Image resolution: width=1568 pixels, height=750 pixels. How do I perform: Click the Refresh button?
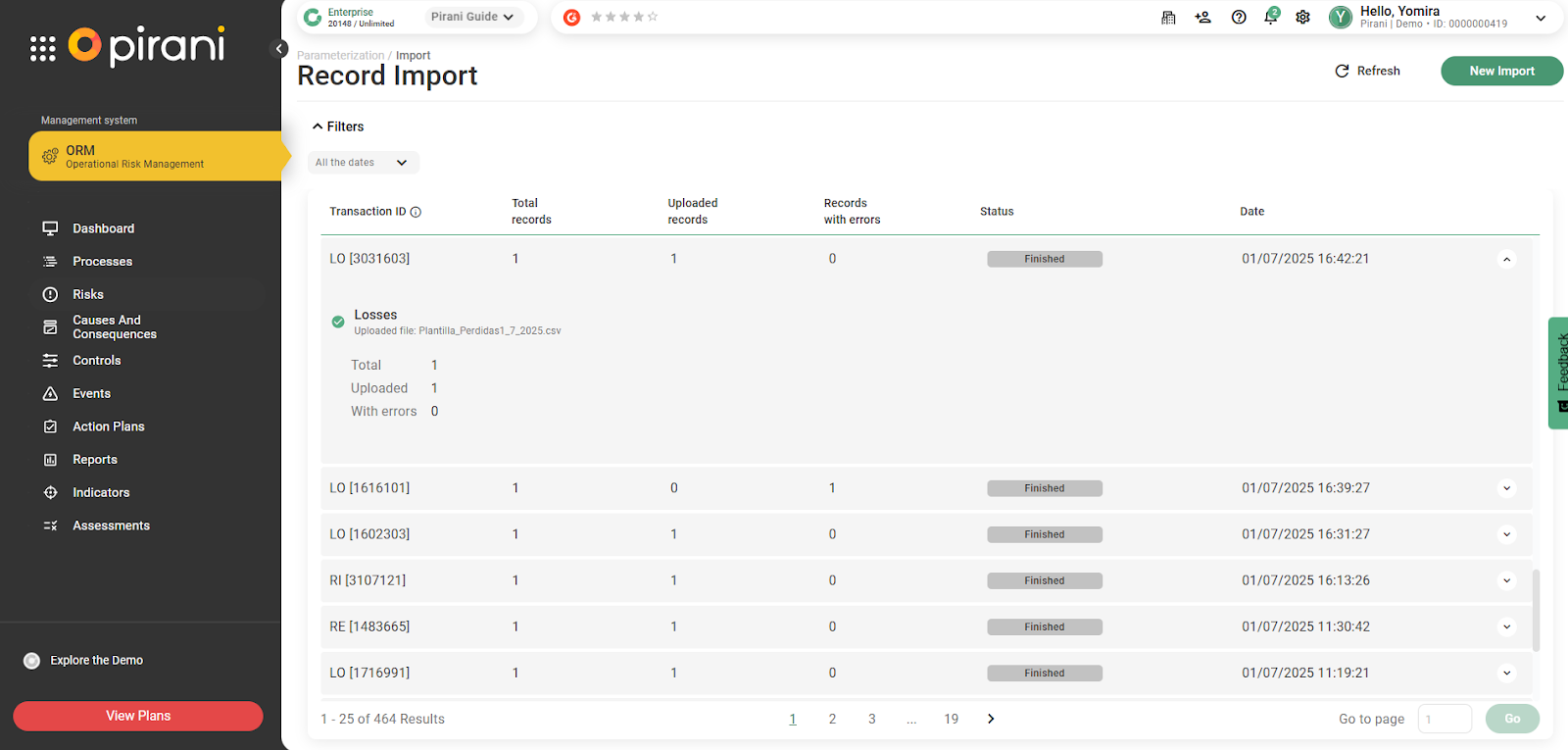click(x=1367, y=71)
